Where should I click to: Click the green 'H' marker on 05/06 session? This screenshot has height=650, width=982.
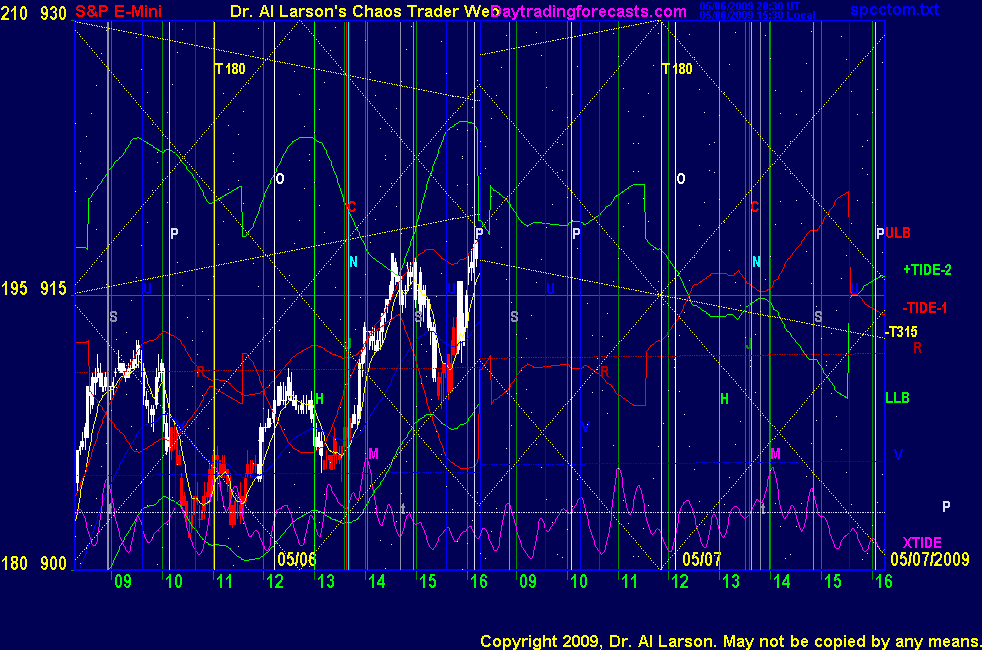tap(319, 399)
